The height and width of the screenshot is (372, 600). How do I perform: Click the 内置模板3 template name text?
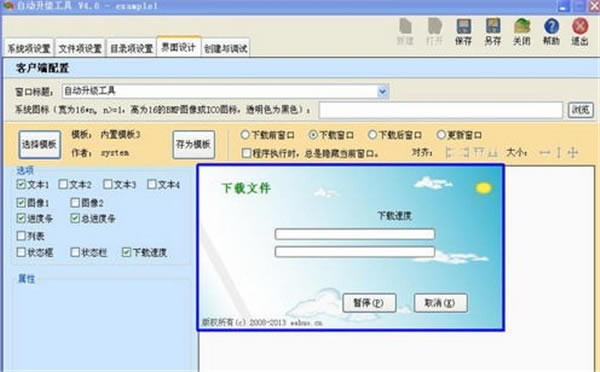point(121,134)
